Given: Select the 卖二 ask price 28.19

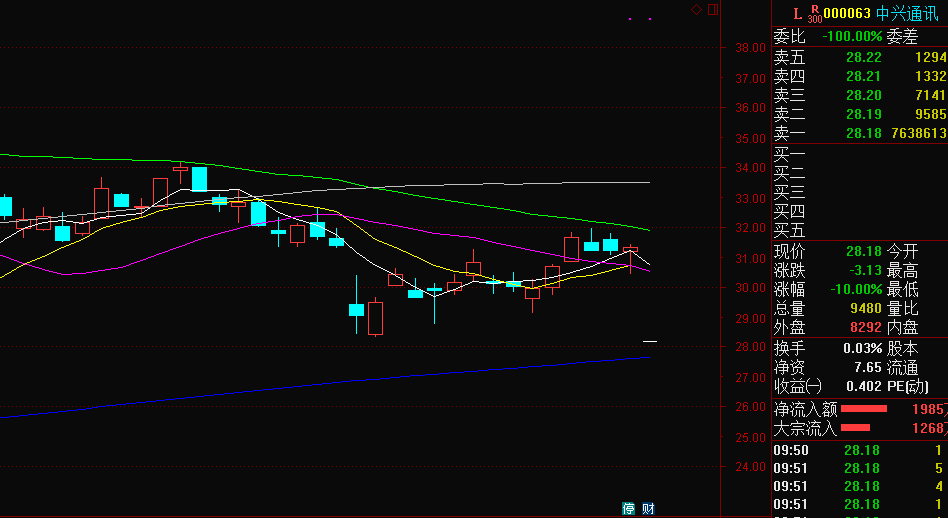Looking at the screenshot, I should [x=863, y=114].
